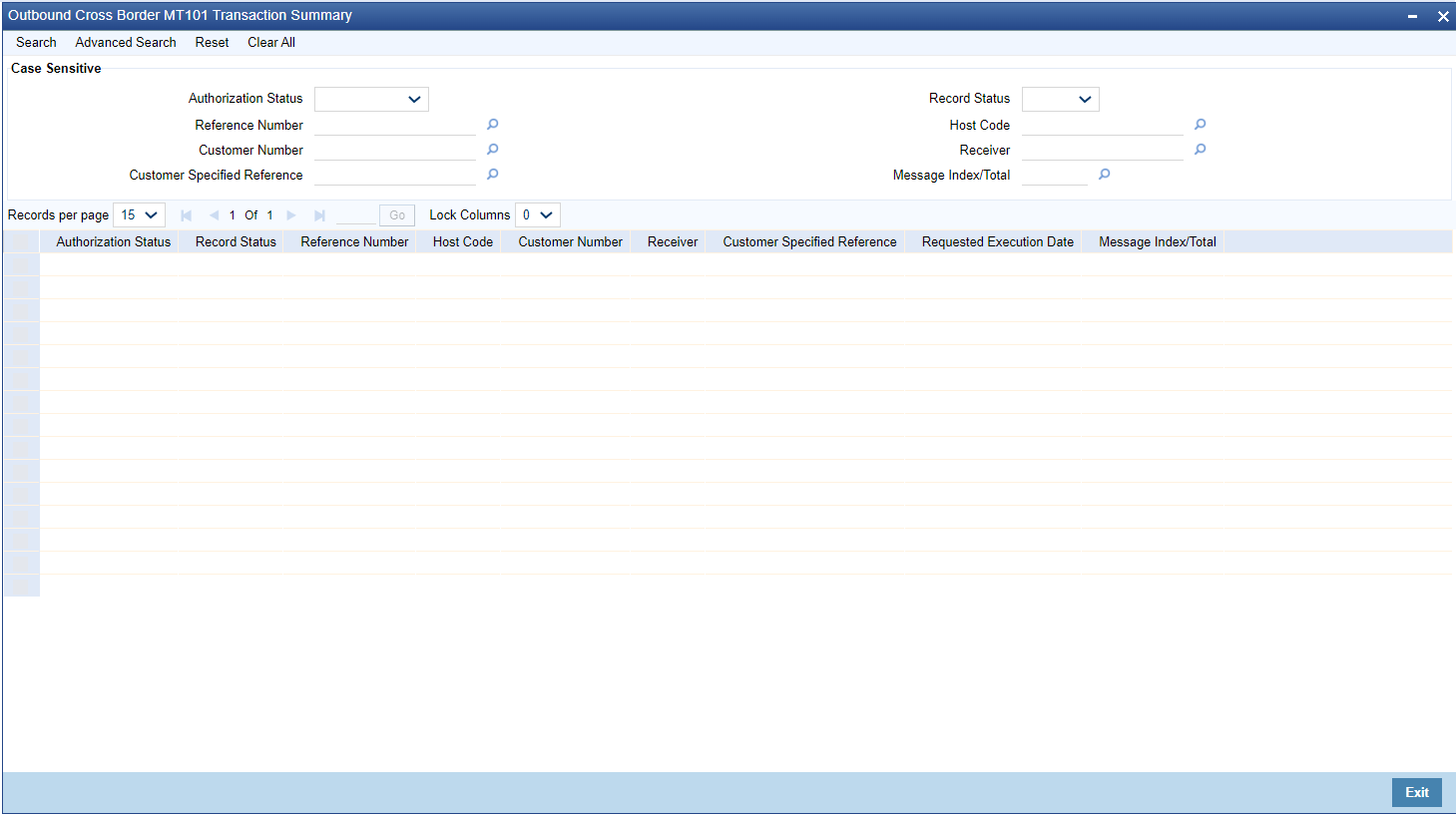Image resolution: width=1456 pixels, height=814 pixels.
Task: Focus the Reference Number input field
Action: [395, 125]
